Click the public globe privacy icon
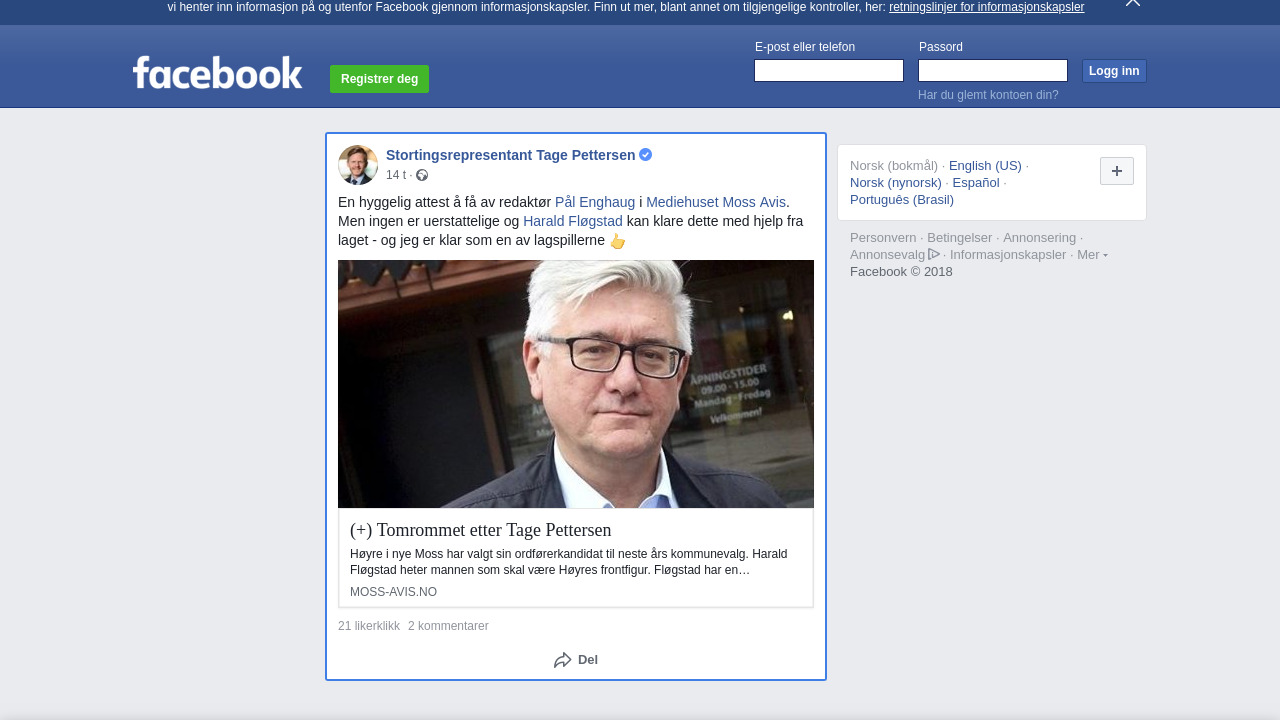The height and width of the screenshot is (720, 1280). (x=422, y=176)
